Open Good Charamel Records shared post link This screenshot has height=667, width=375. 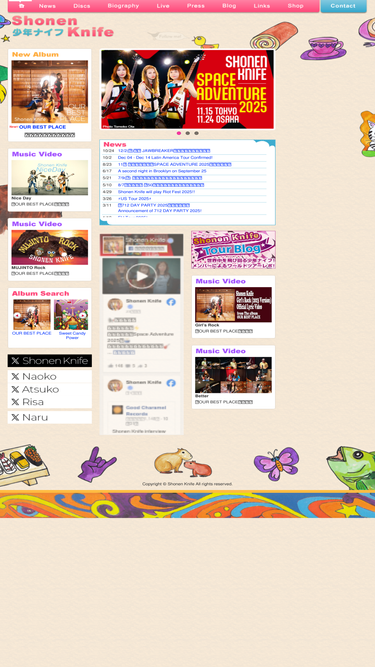click(146, 410)
